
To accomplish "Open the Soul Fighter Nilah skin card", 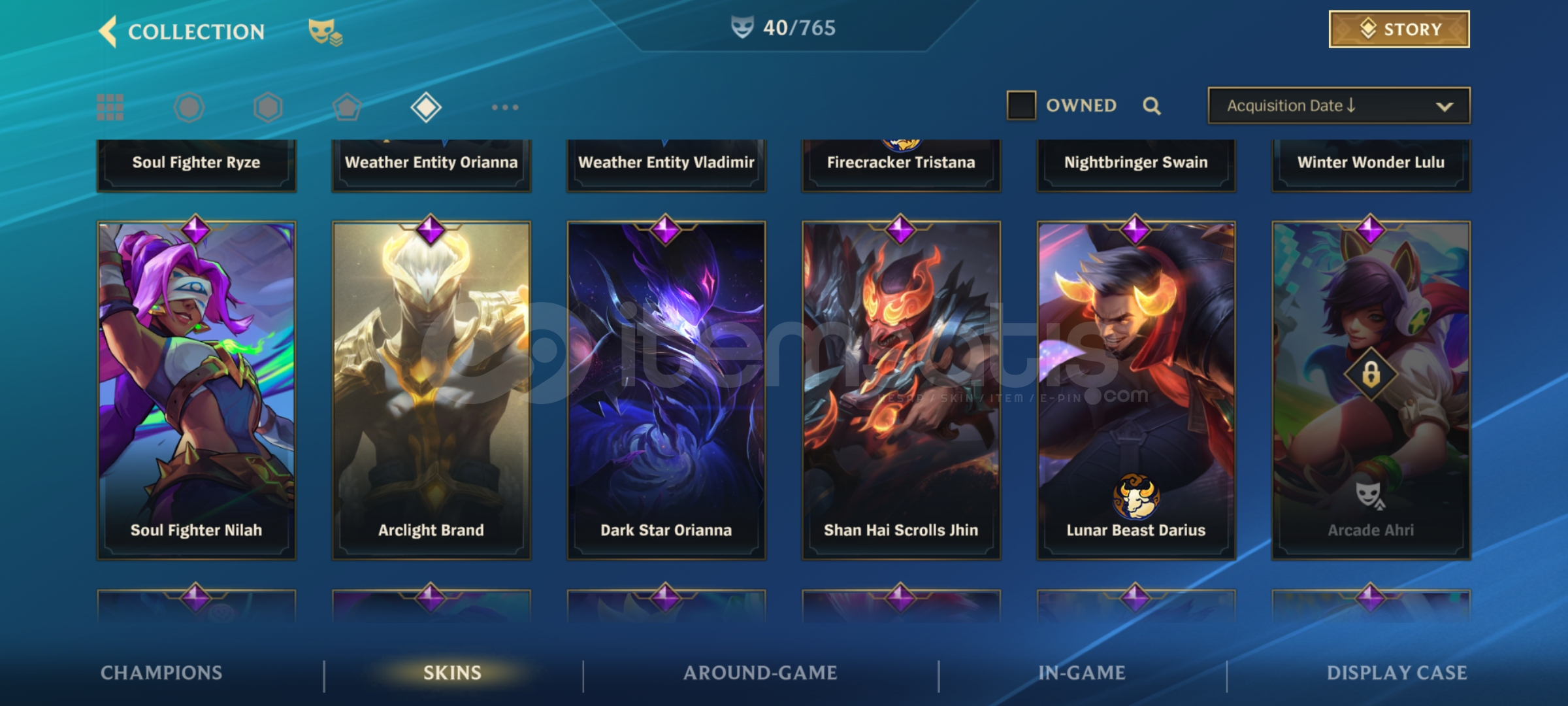I will click(x=197, y=390).
